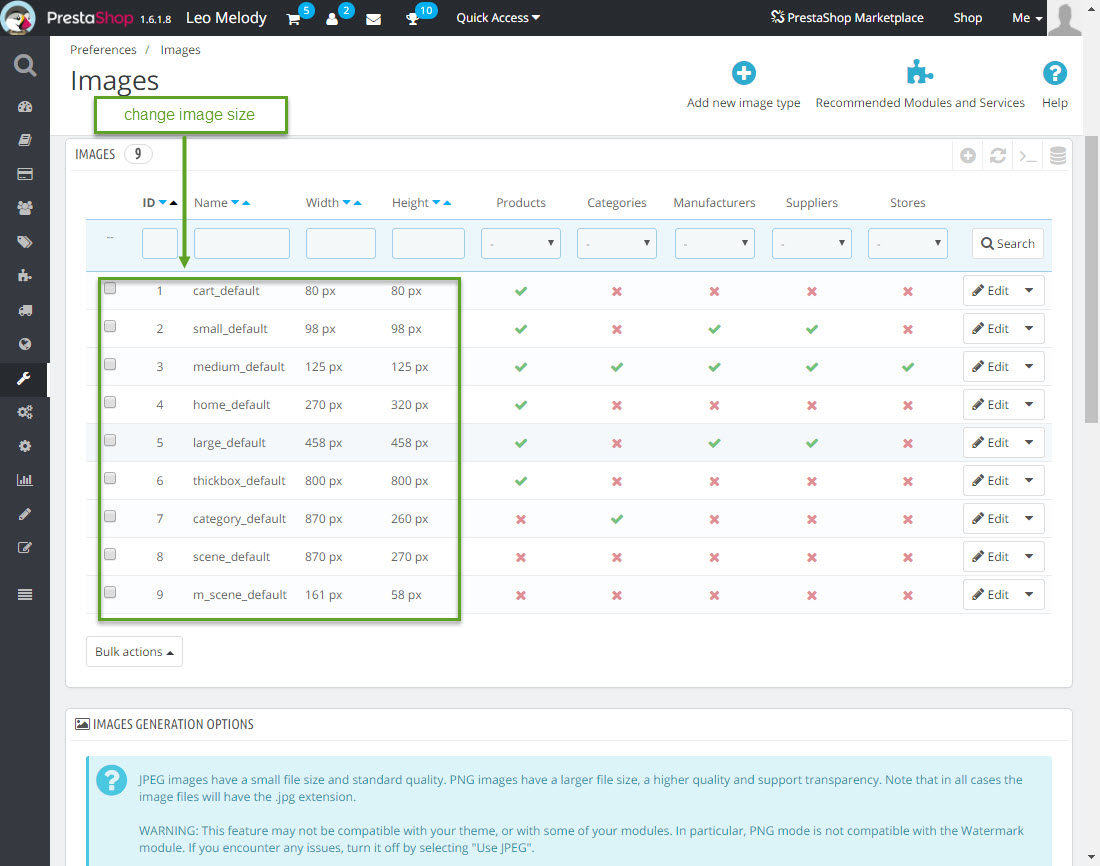This screenshot has width=1100, height=866.
Task: Click the panel refresh list icon
Action: coord(998,155)
